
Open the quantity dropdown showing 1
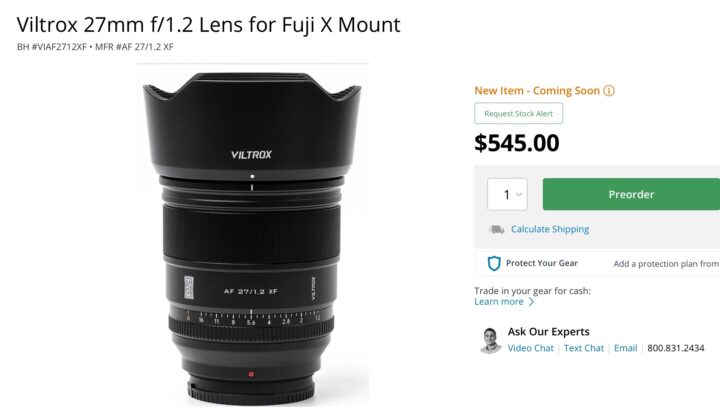point(507,194)
